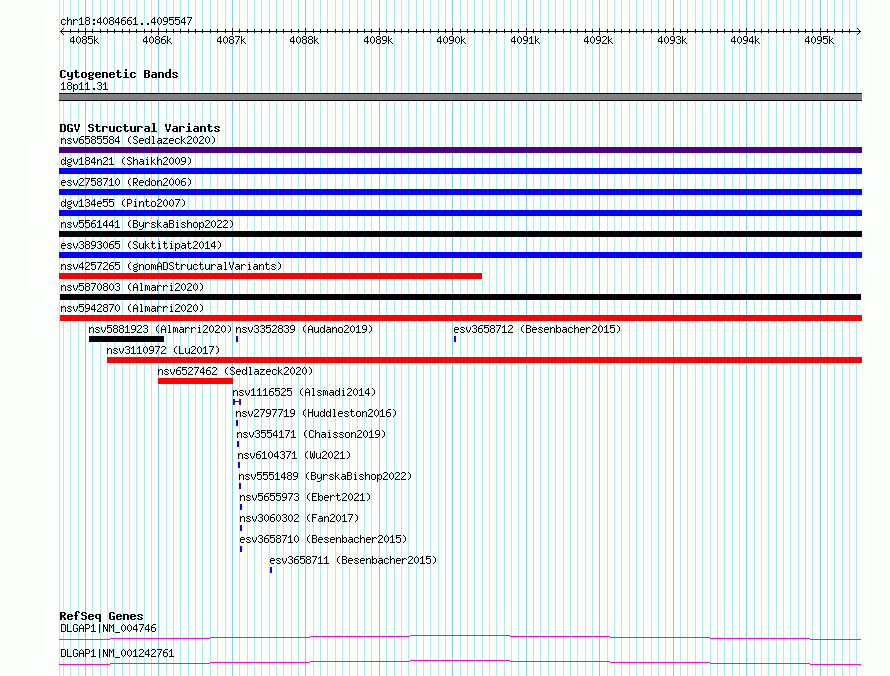The height and width of the screenshot is (676, 890).
Task: Open variant dgv184n21 (Shaikh2009) label
Action: 126,161
